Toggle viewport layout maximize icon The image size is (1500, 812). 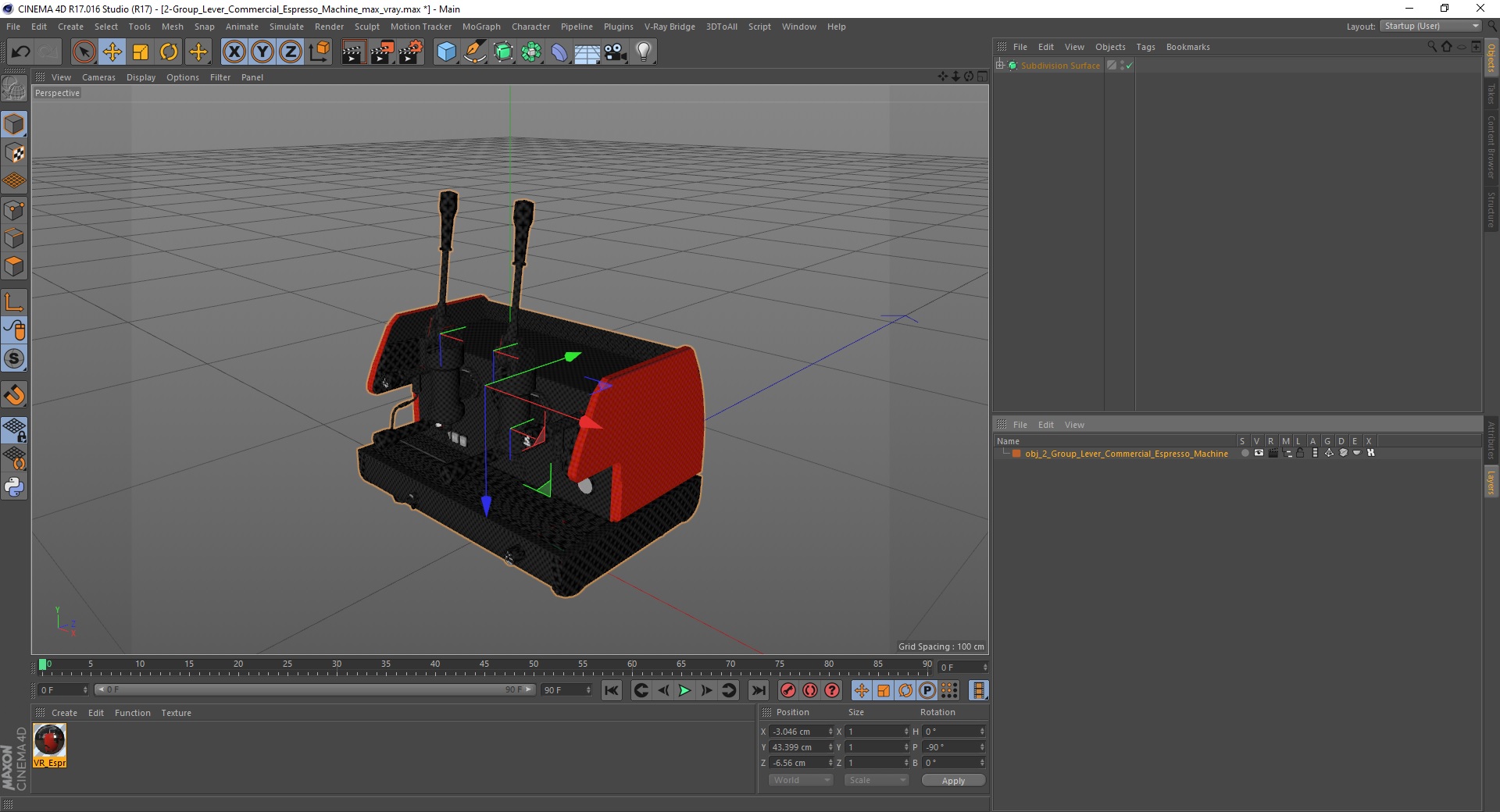point(982,77)
